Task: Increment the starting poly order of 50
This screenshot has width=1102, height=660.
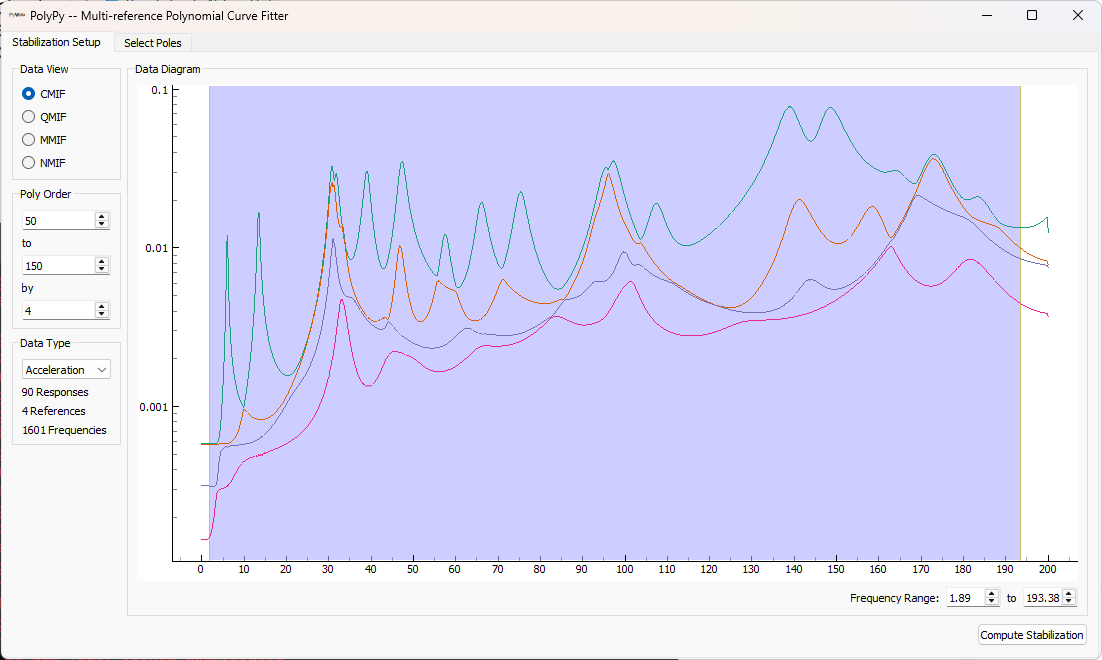Action: click(101, 215)
